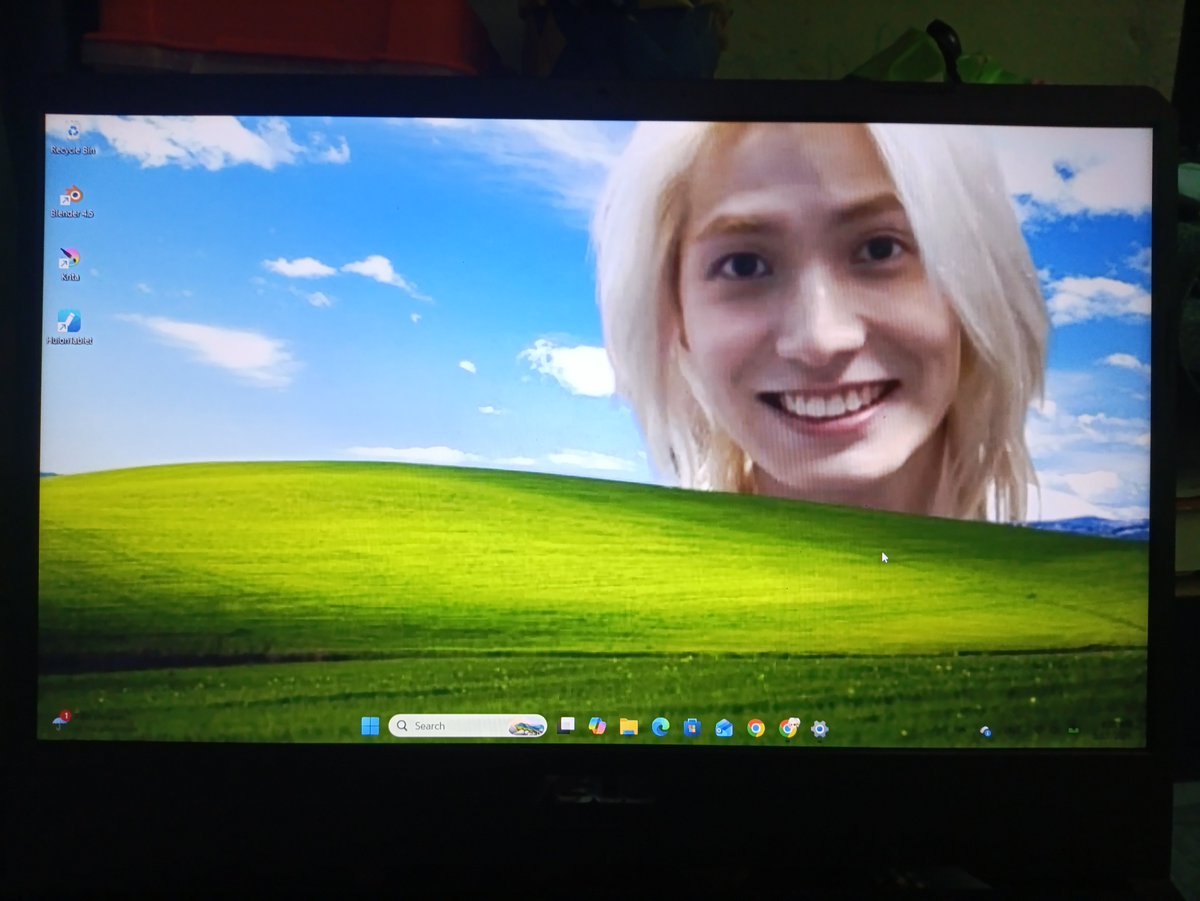The height and width of the screenshot is (901, 1200).
Task: Launch Microsoft Edge from the taskbar
Action: coord(660,727)
